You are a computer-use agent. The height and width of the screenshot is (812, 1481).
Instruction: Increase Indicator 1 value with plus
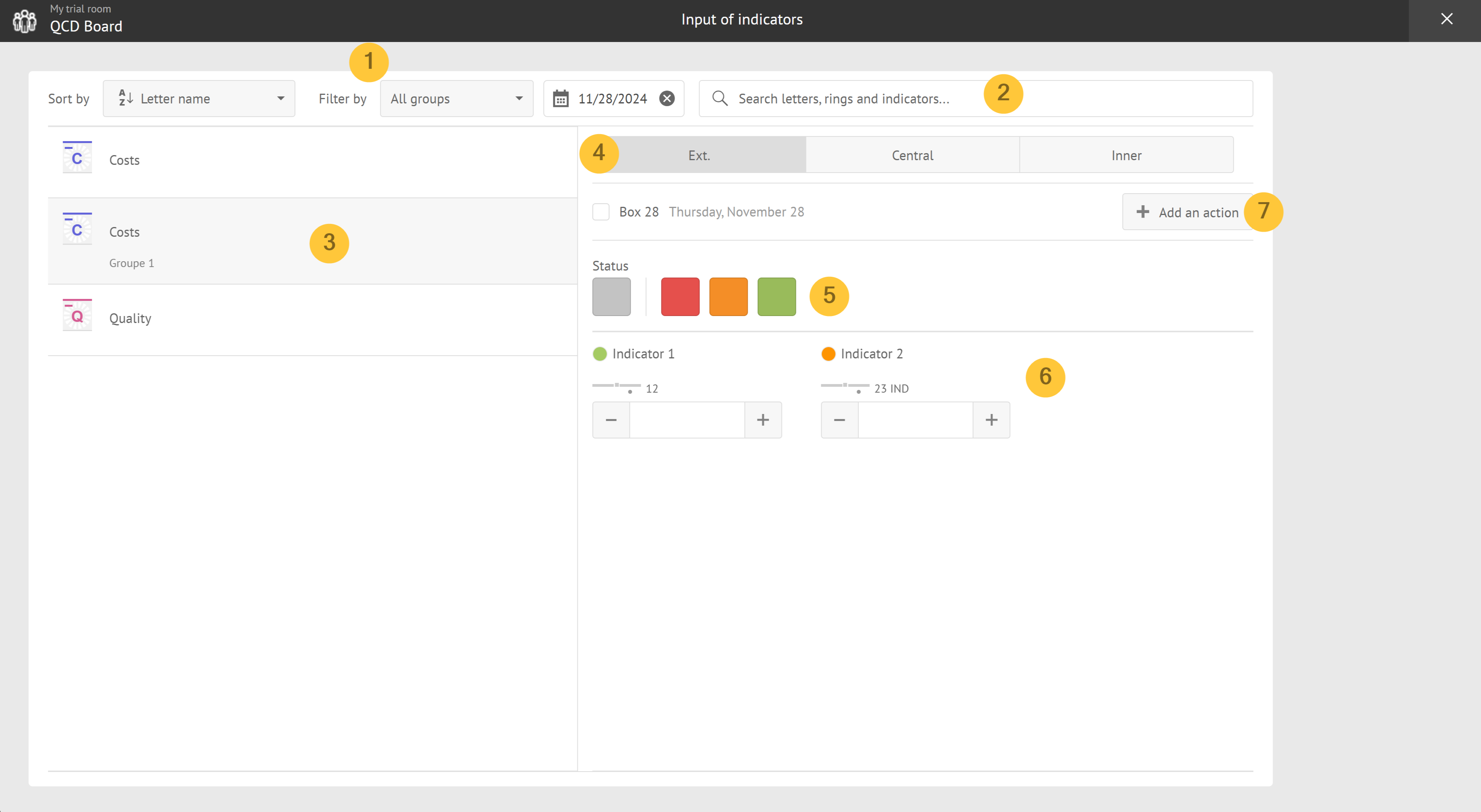(x=763, y=420)
